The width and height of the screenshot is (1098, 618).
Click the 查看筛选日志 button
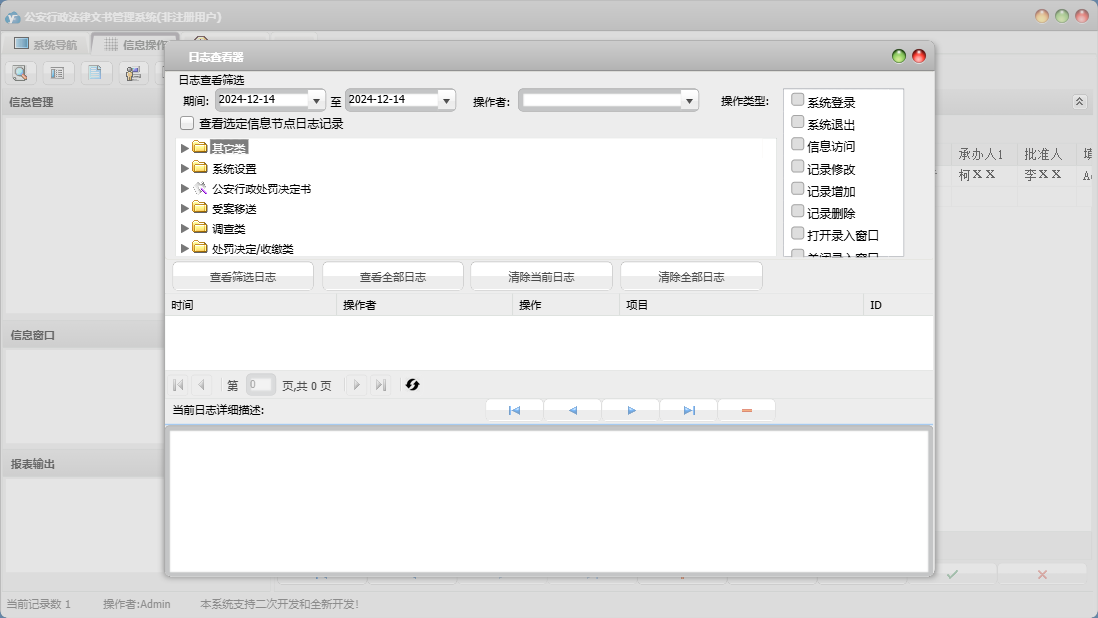click(243, 276)
